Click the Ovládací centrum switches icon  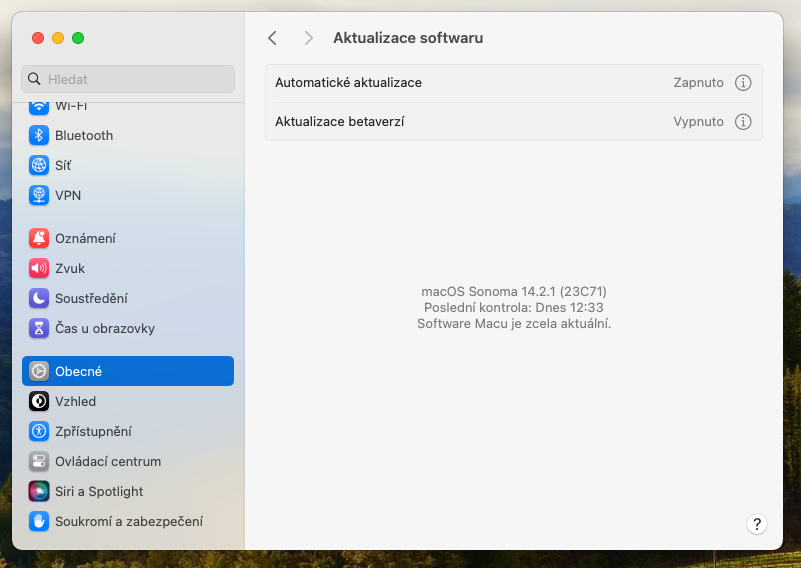coord(39,461)
